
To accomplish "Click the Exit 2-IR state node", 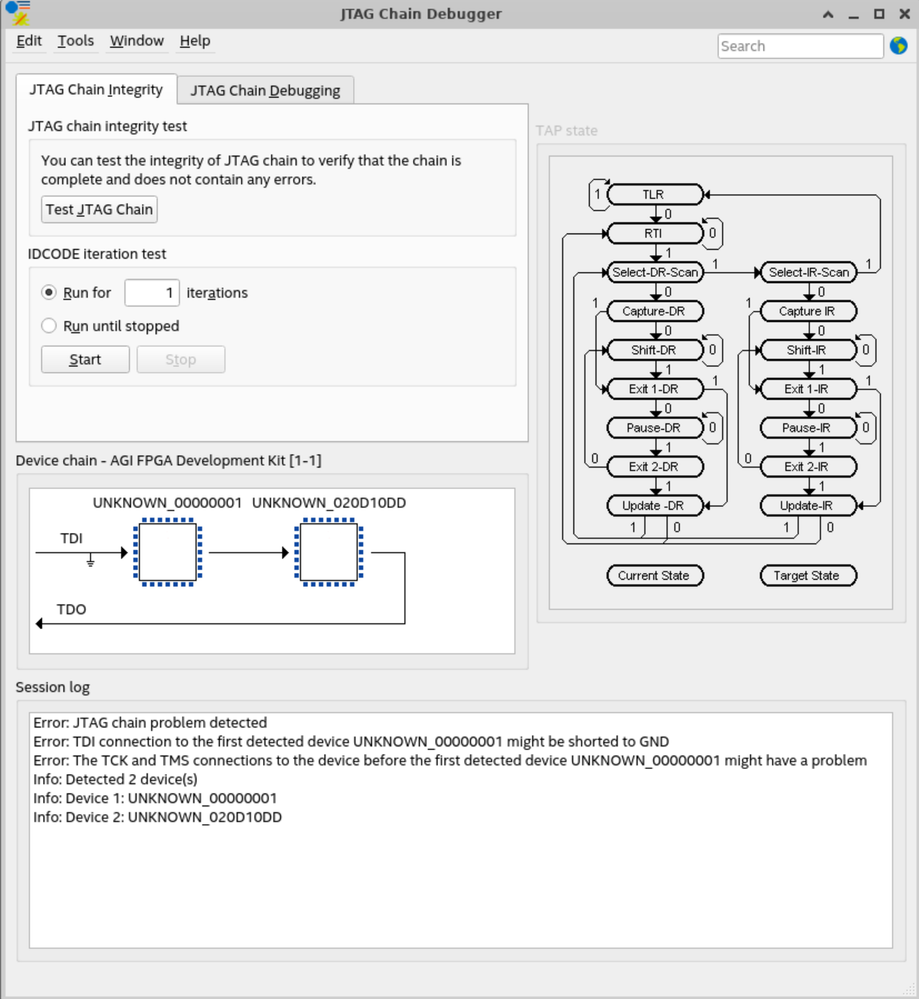I will click(809, 466).
